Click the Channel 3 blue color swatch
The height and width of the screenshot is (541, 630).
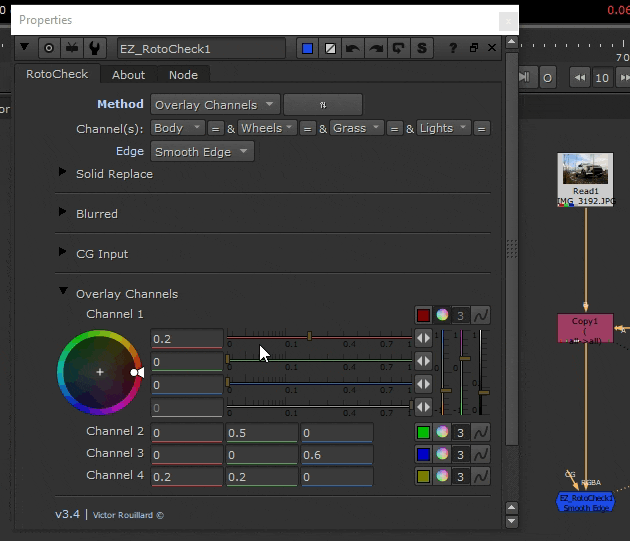[x=424, y=454]
